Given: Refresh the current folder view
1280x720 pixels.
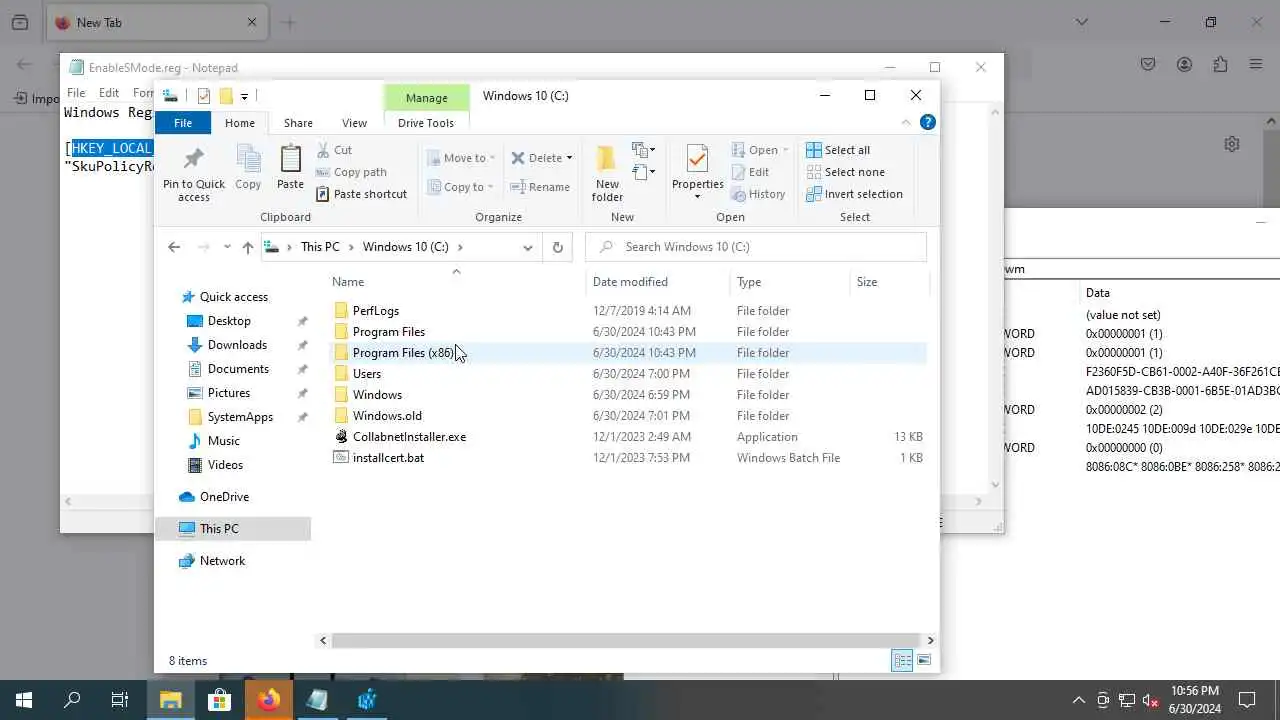Looking at the screenshot, I should click(x=557, y=247).
